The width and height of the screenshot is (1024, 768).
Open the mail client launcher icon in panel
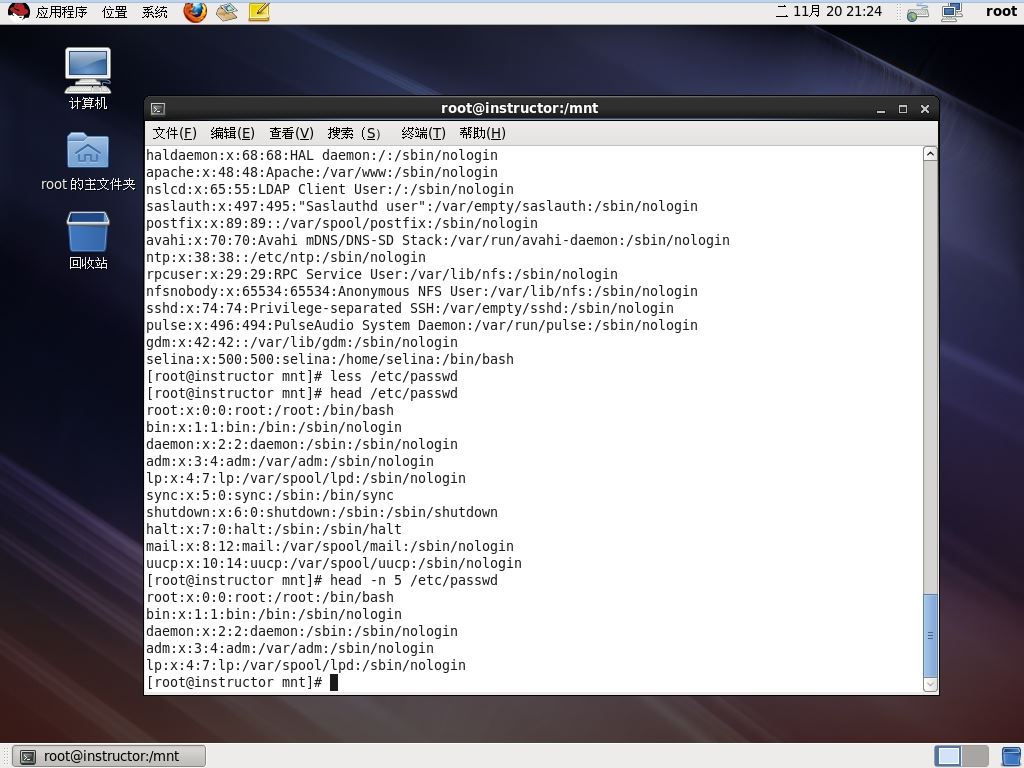227,12
